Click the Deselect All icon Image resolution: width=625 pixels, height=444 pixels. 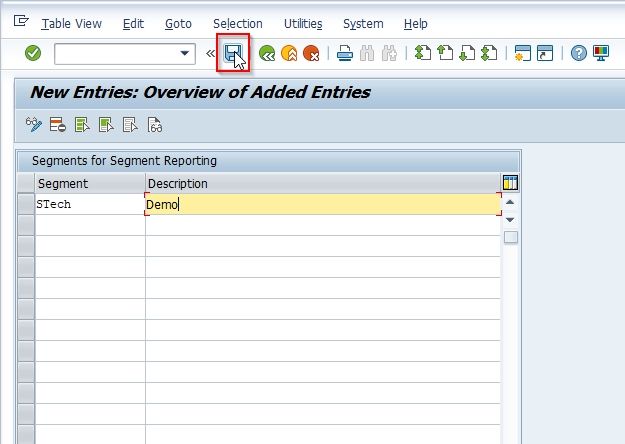[x=130, y=125]
